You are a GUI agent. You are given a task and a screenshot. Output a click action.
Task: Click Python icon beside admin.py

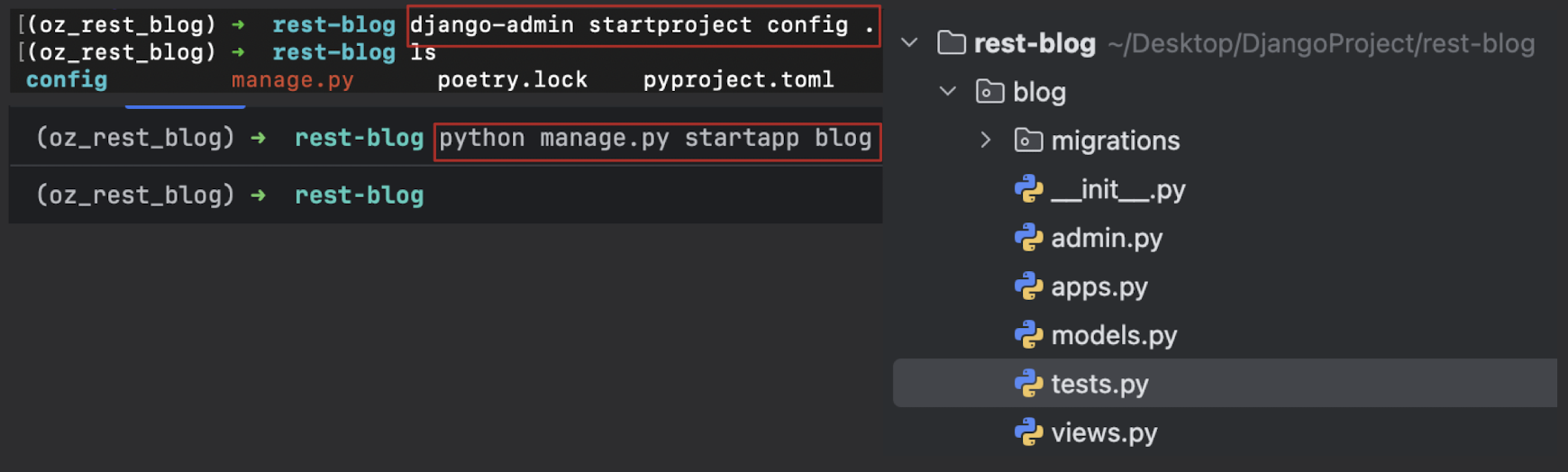coord(1028,238)
